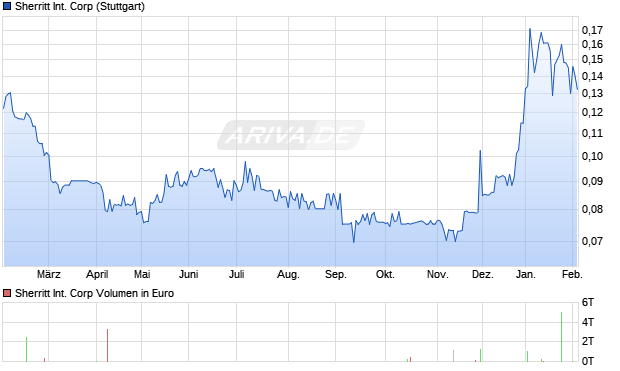
Task: Click the 'Aug.' month label
Action: pos(288,274)
